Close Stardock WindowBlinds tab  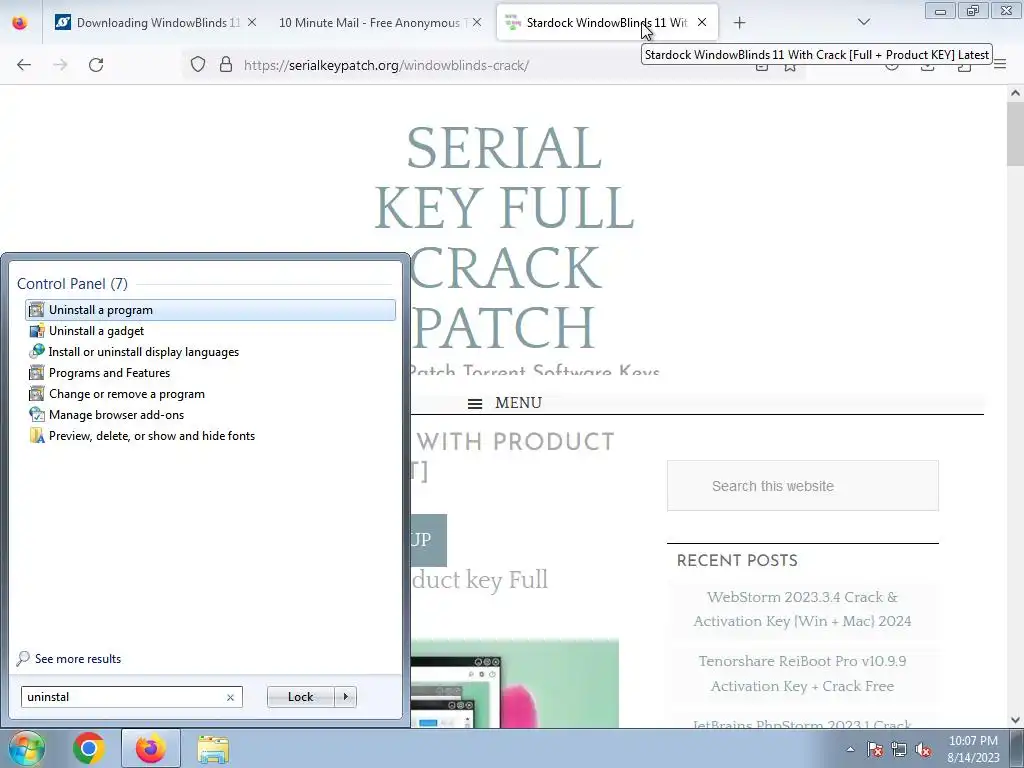[702, 22]
